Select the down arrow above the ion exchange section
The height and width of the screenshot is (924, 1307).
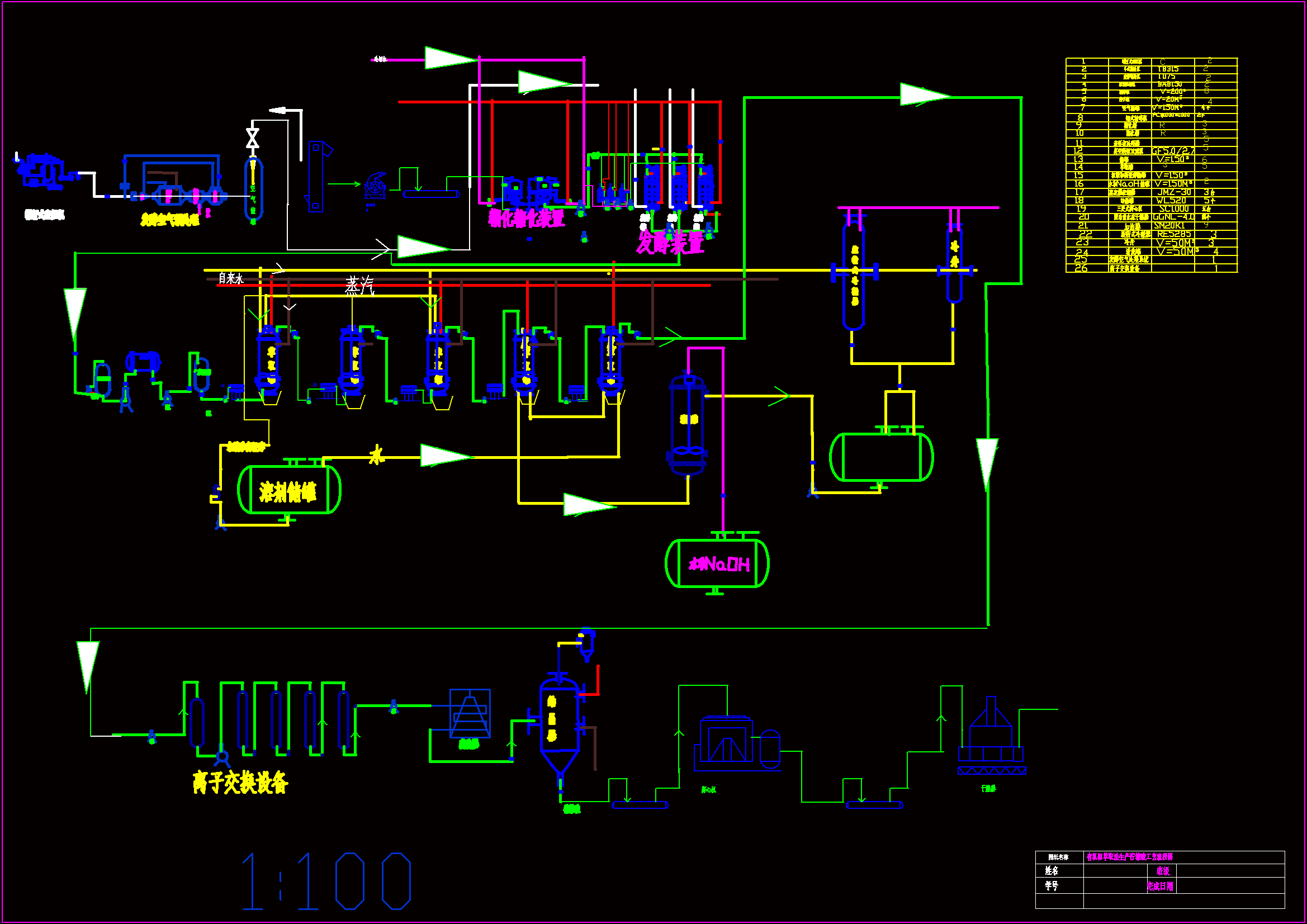[88, 667]
